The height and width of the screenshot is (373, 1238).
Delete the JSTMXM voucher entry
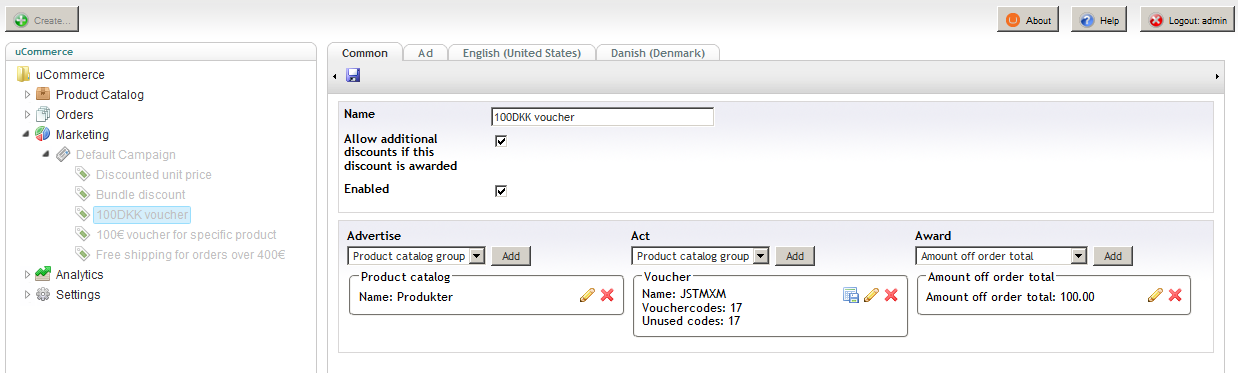click(891, 294)
